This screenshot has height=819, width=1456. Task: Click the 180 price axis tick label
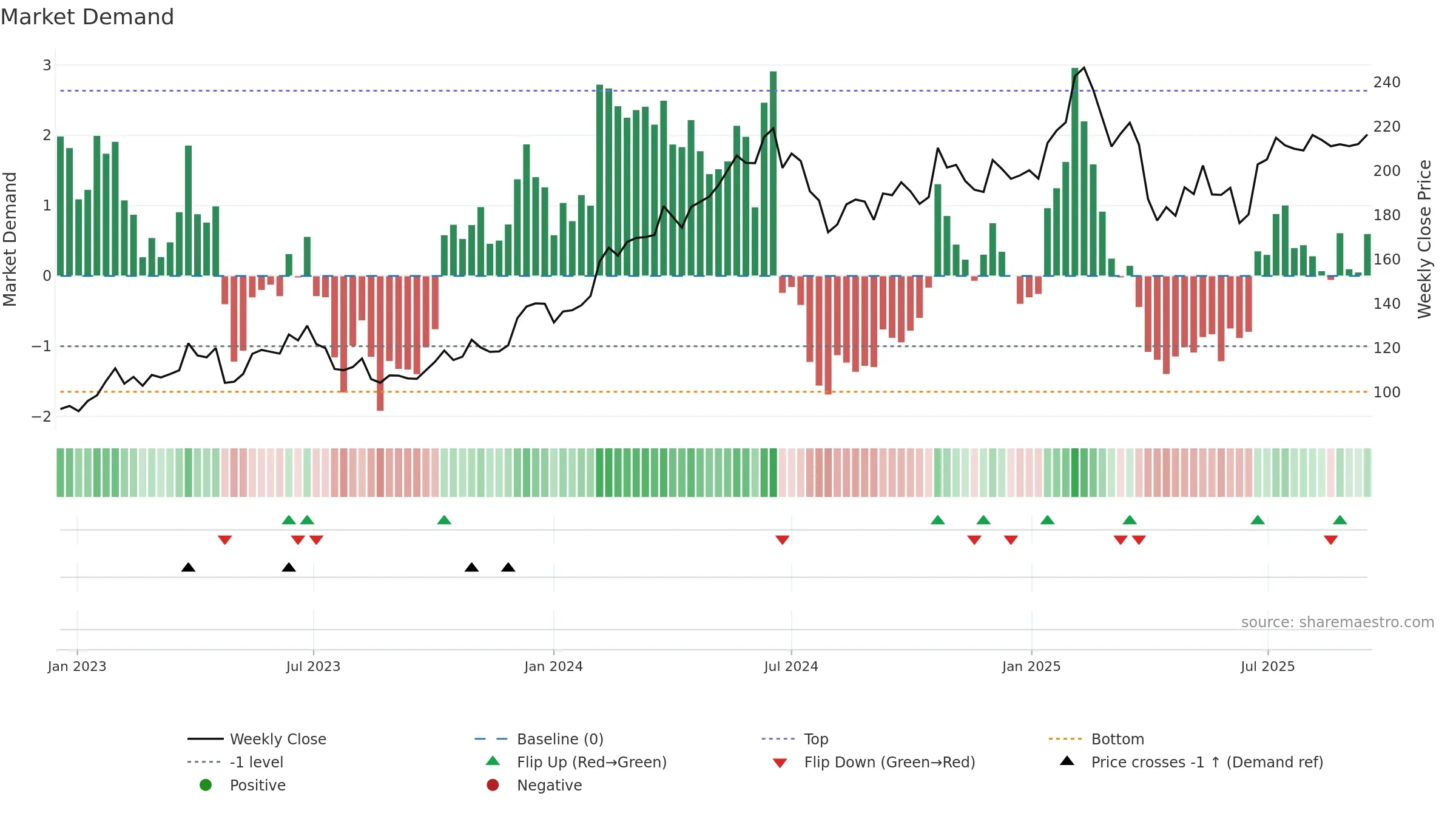tap(1387, 215)
